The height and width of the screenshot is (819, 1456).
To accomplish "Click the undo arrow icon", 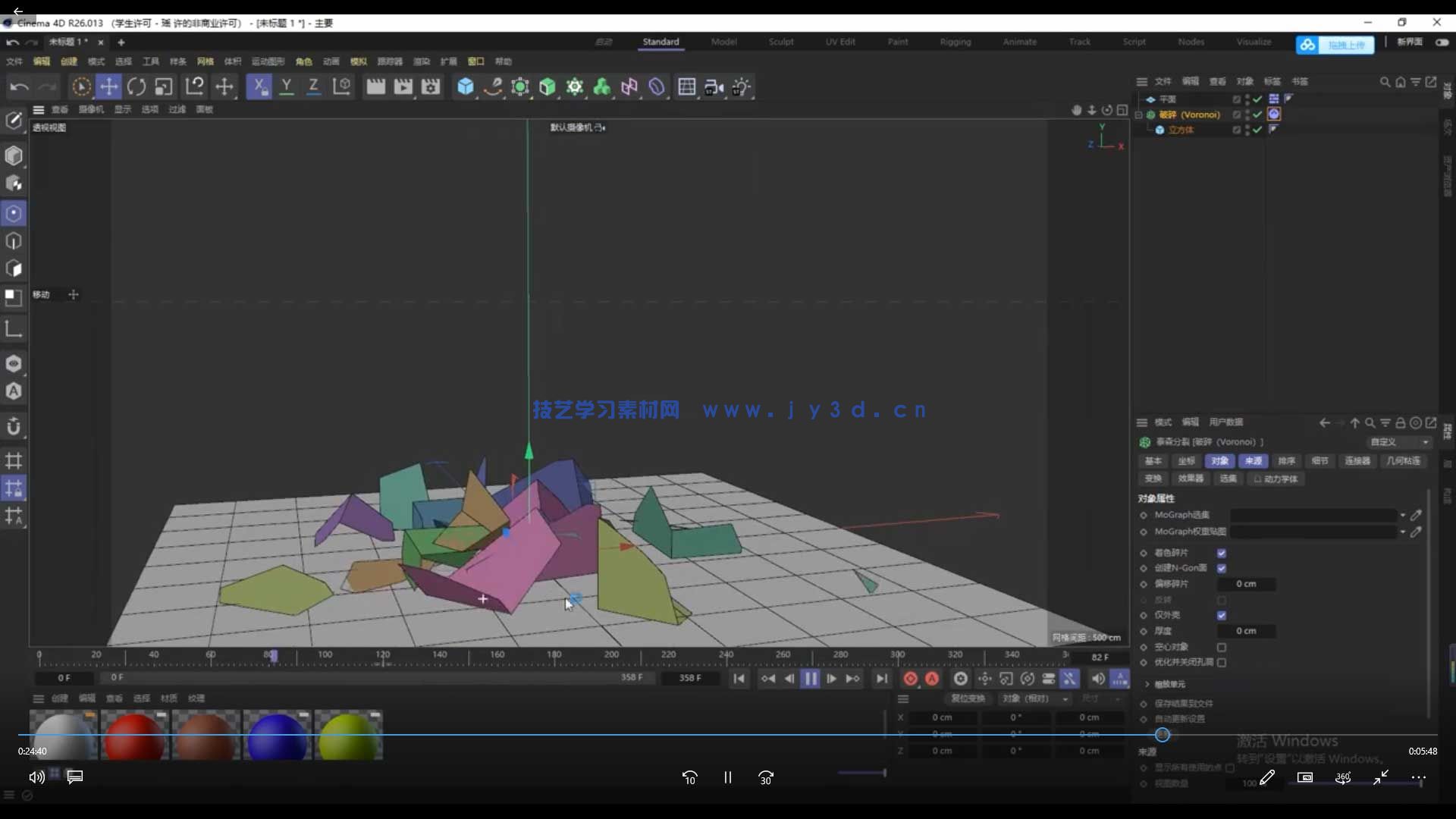I will tap(19, 86).
